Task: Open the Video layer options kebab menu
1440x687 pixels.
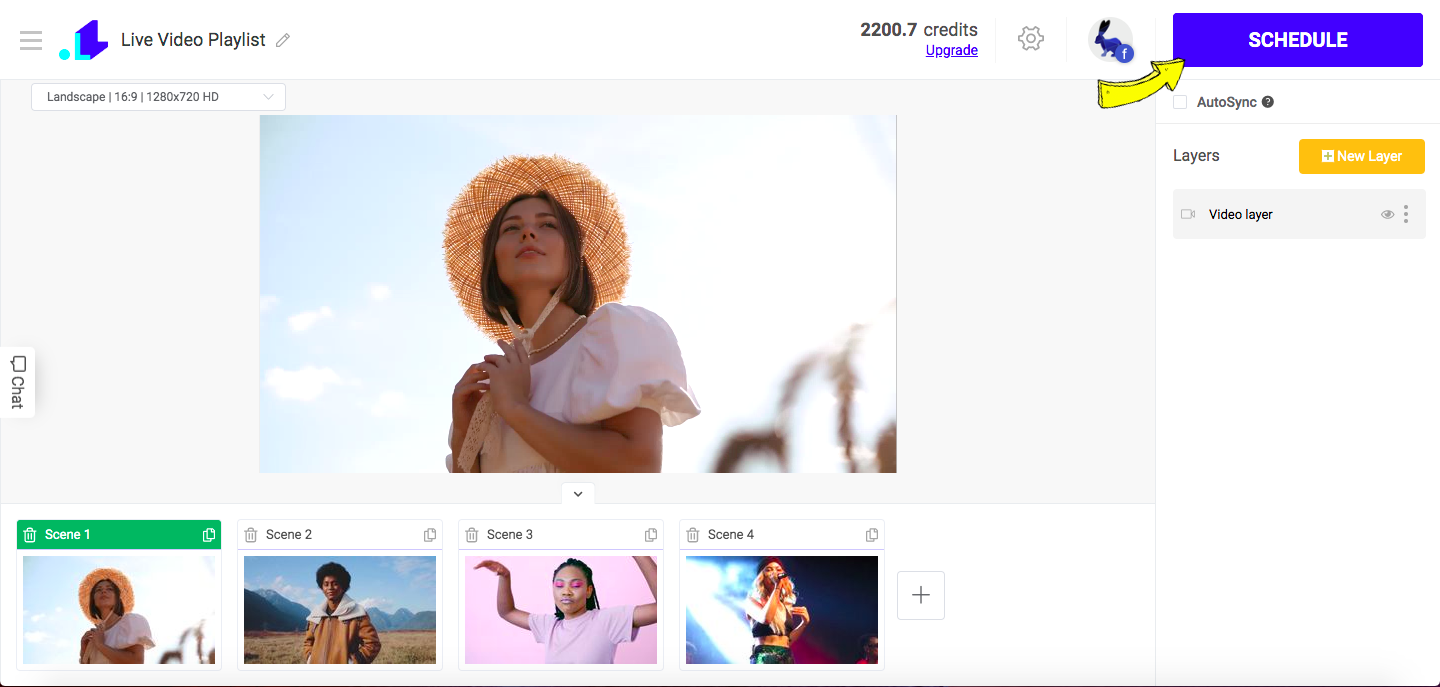Action: tap(1408, 213)
